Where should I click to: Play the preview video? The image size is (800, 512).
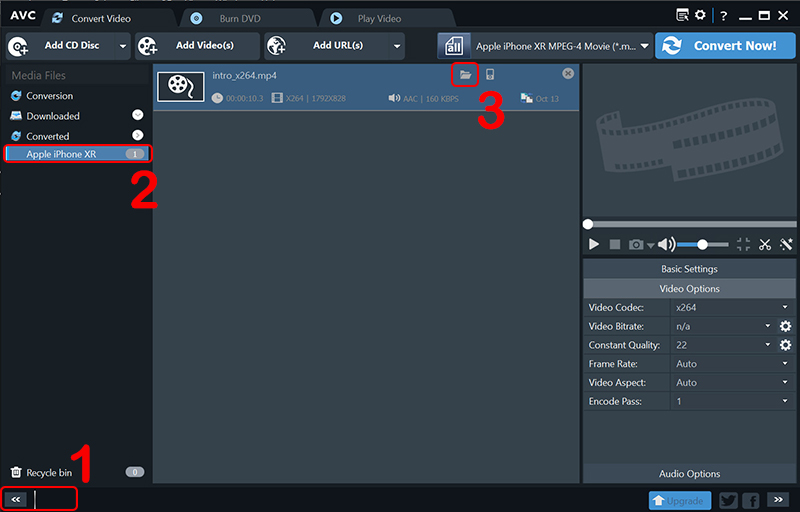point(593,244)
